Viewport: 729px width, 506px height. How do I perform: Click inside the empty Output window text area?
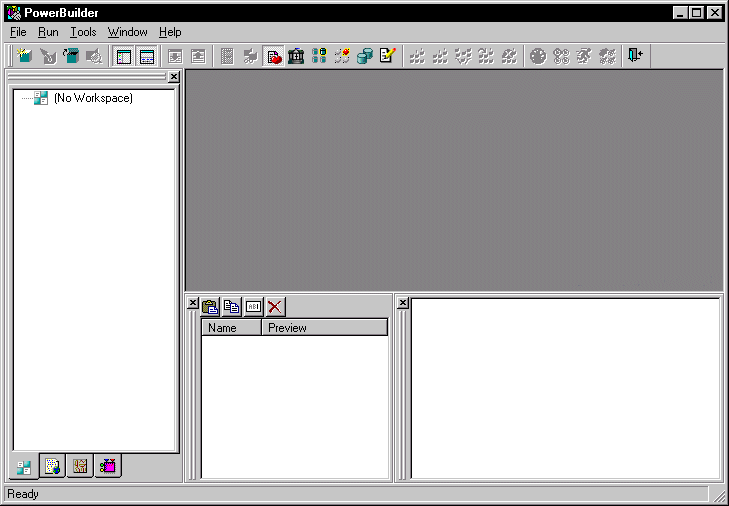coord(565,389)
